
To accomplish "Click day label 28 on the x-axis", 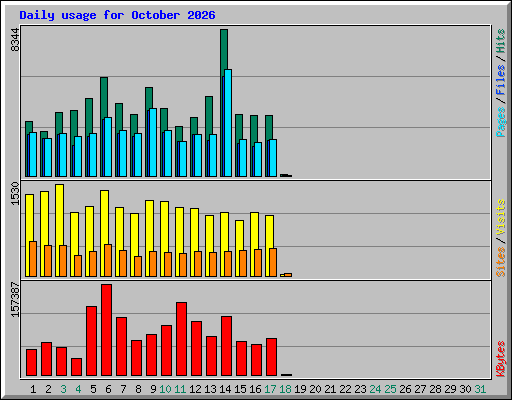I will tap(435, 389).
